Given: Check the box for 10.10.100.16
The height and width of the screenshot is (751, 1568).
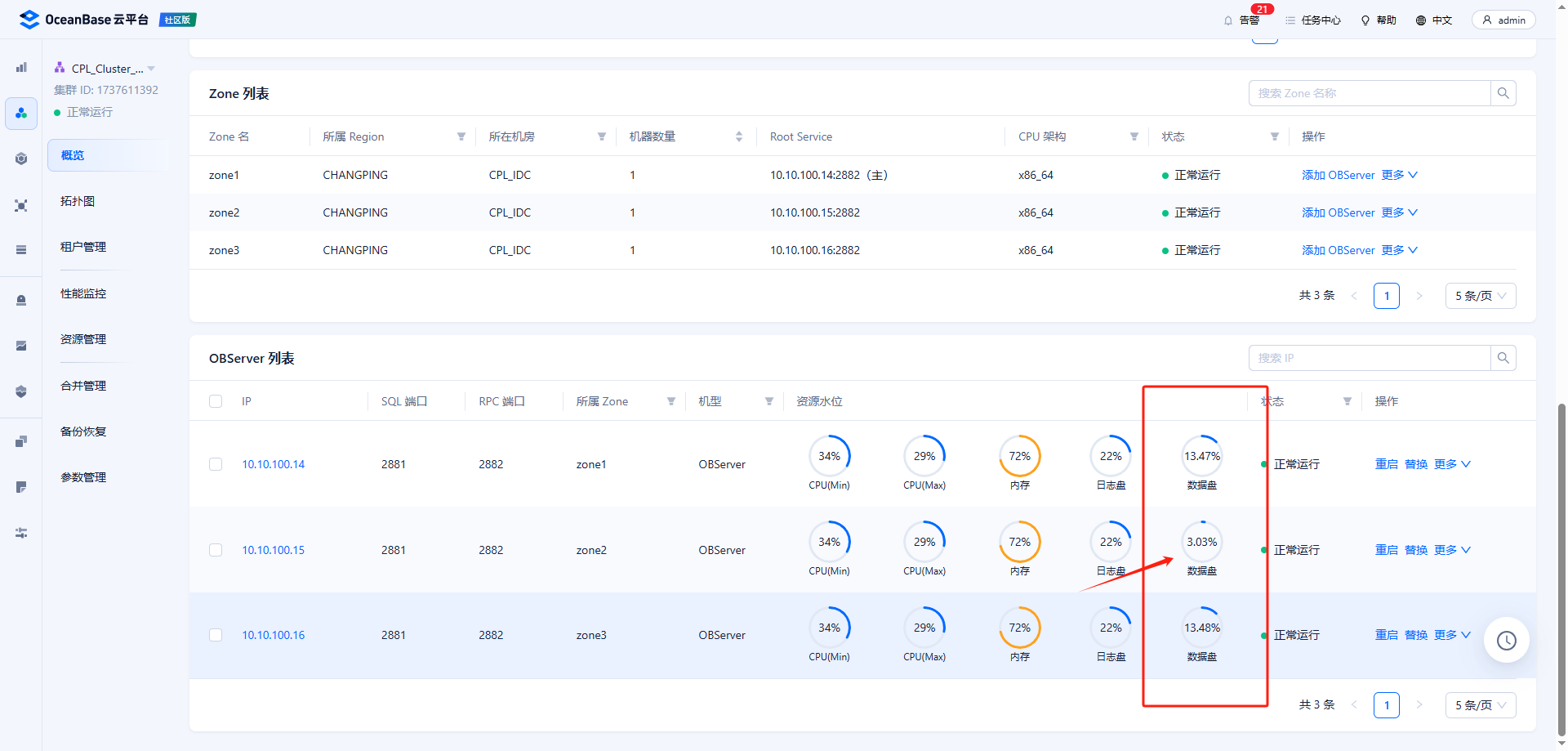Looking at the screenshot, I should 216,635.
